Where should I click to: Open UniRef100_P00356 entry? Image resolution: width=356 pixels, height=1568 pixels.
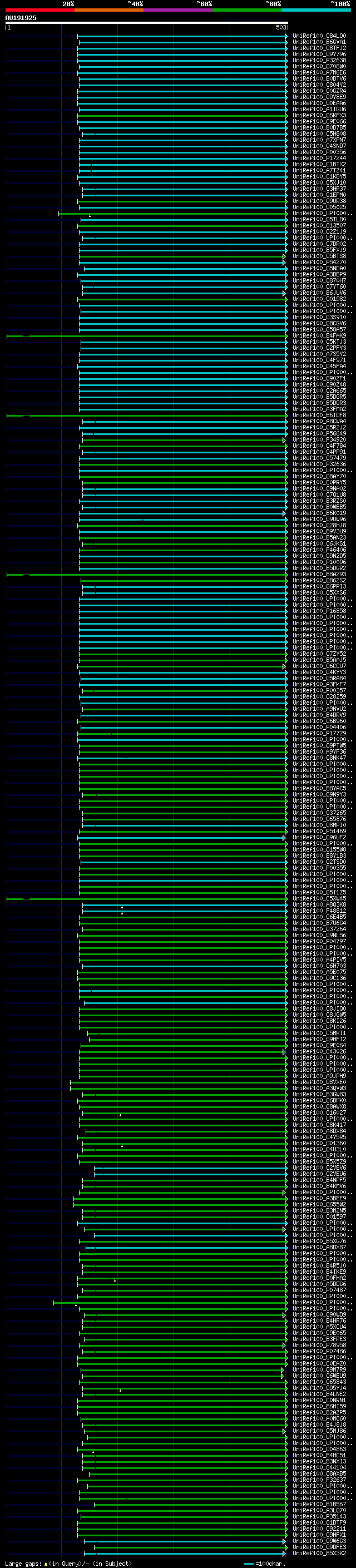(x=319, y=152)
